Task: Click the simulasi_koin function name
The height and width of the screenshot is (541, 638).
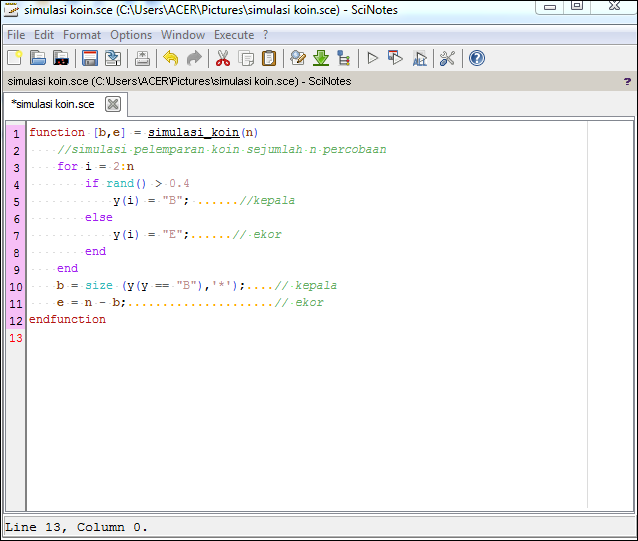Action: [x=194, y=133]
